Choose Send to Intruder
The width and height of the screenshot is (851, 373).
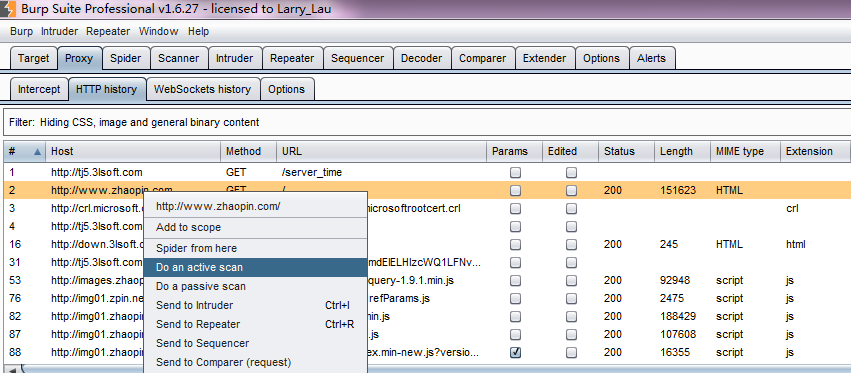pyautogui.click(x=256, y=305)
